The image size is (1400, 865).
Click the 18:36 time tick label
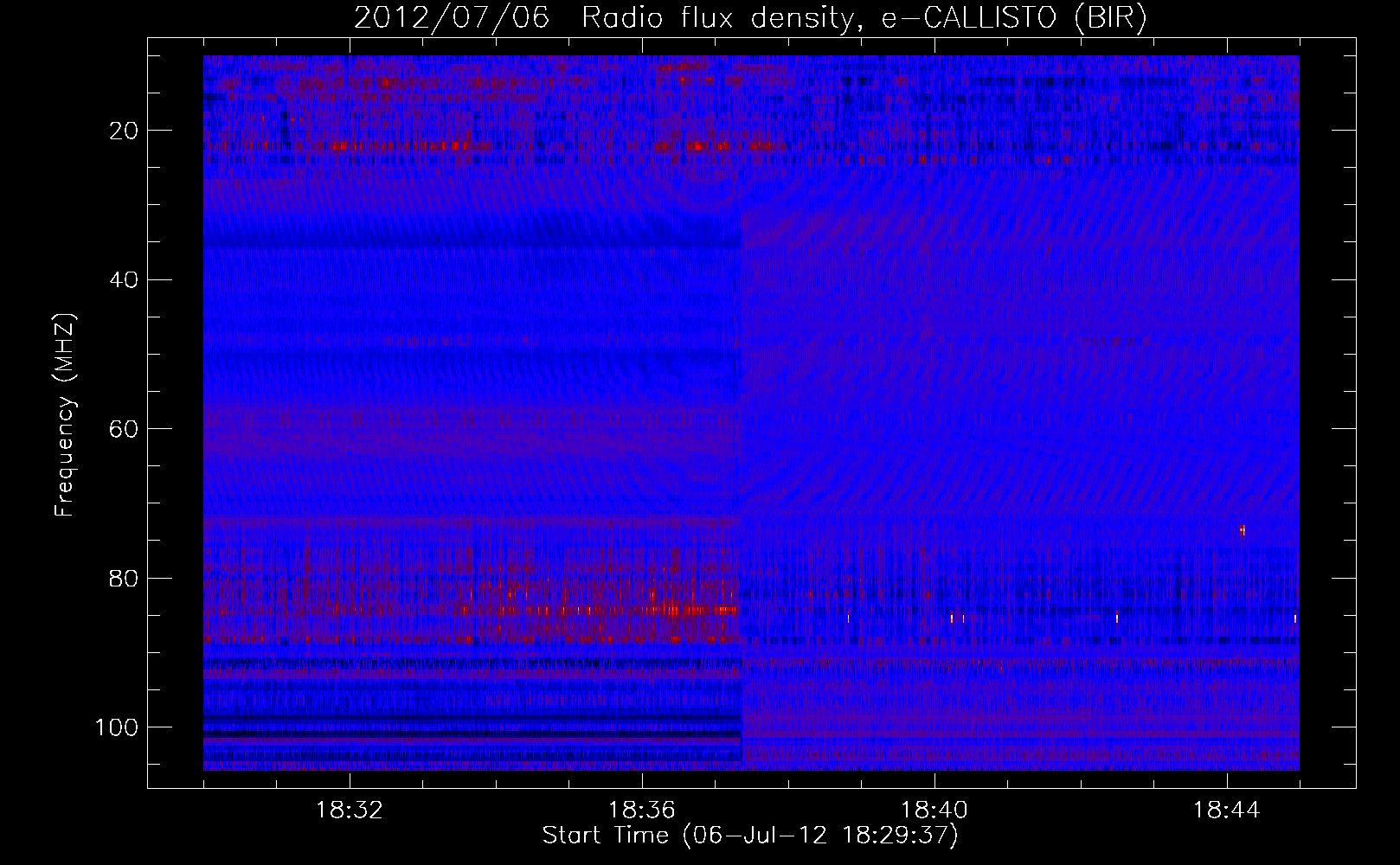coord(642,811)
